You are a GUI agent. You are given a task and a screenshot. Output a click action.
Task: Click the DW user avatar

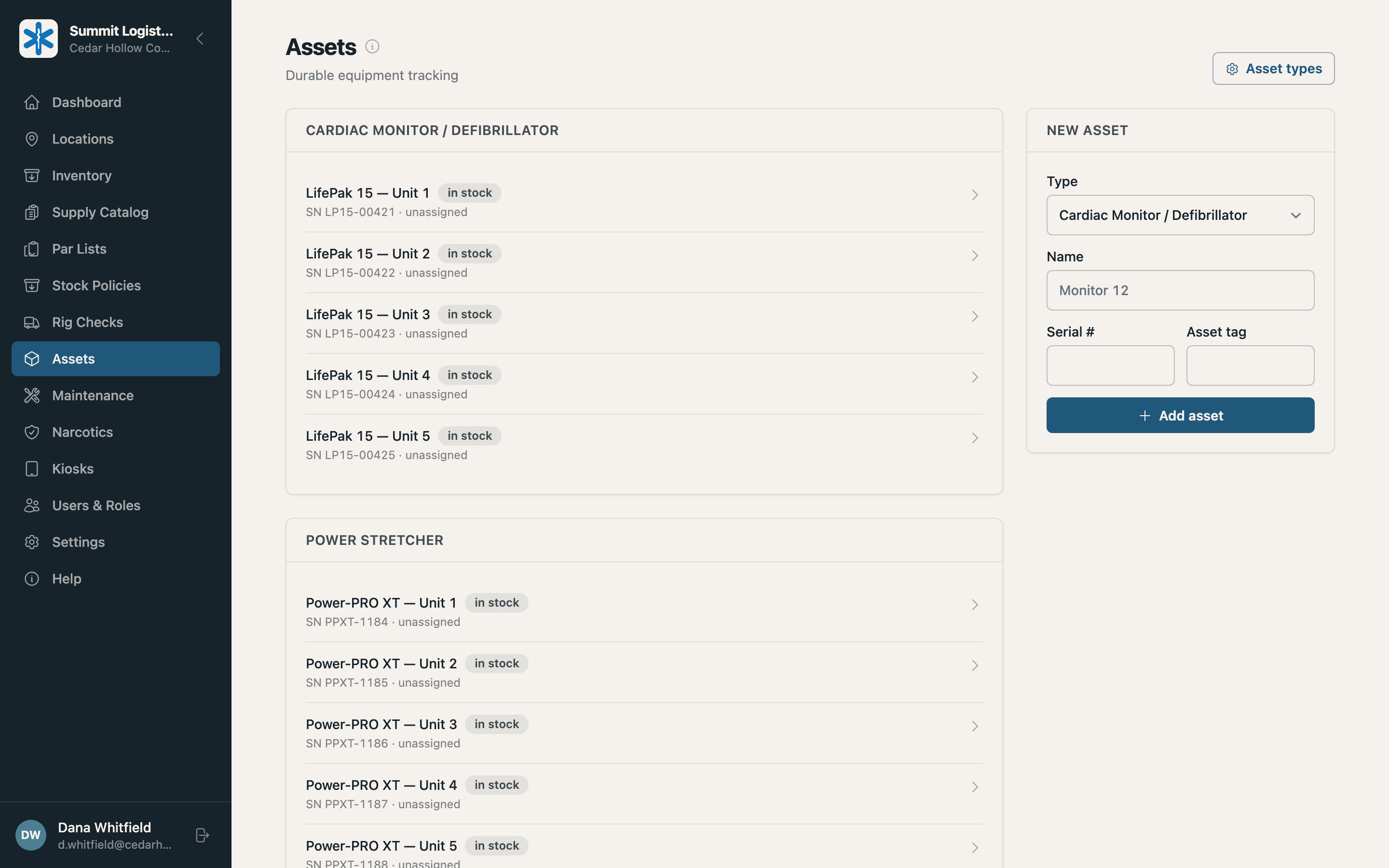30,835
